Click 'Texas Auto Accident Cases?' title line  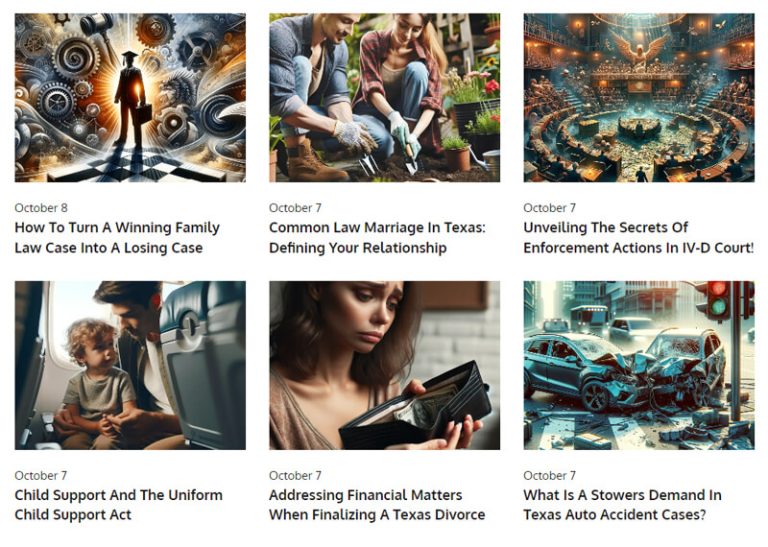click(615, 515)
